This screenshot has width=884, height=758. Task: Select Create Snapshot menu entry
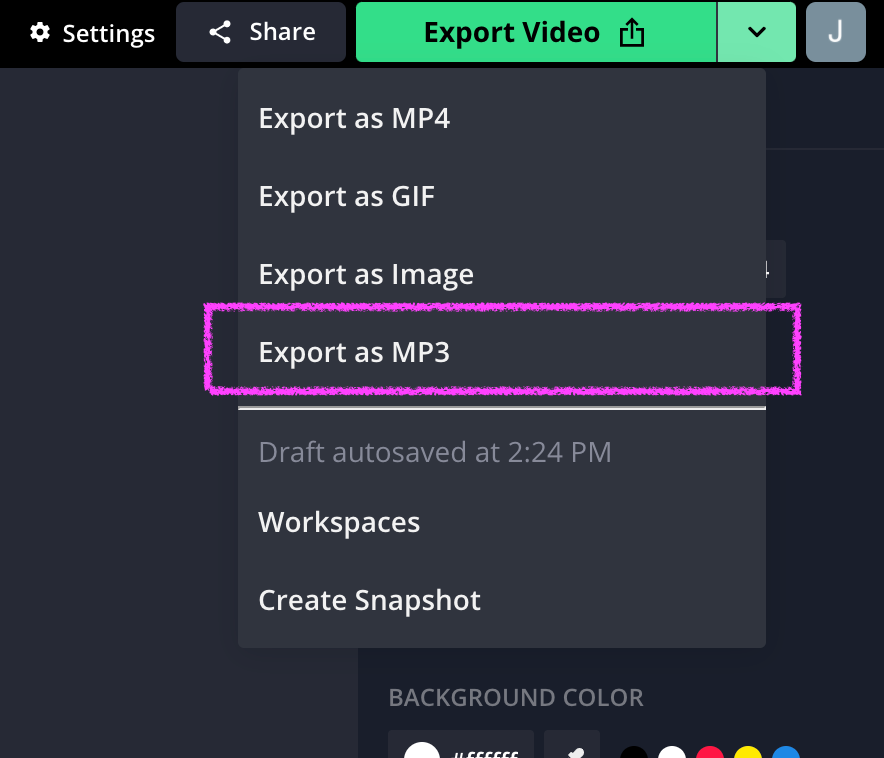(x=369, y=600)
